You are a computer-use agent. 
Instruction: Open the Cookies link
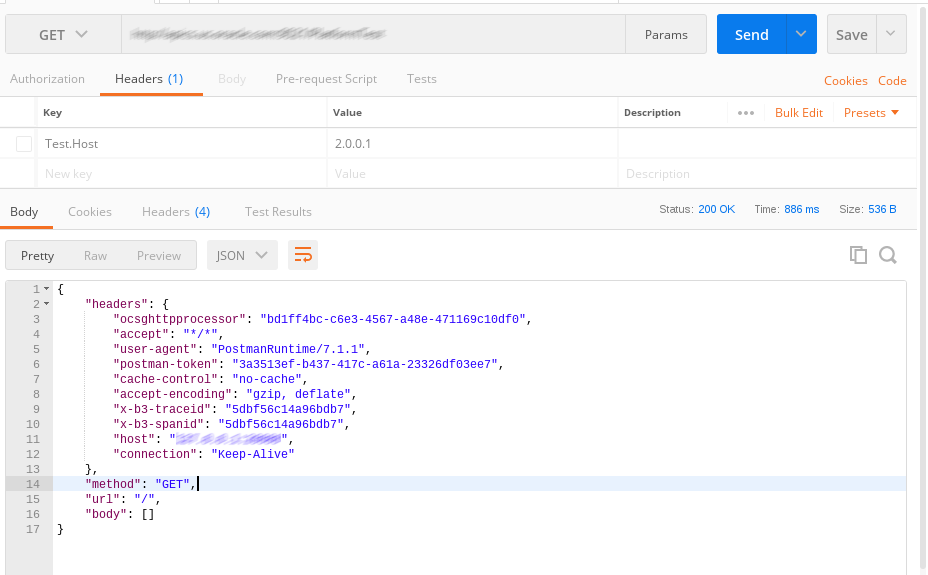tap(846, 81)
